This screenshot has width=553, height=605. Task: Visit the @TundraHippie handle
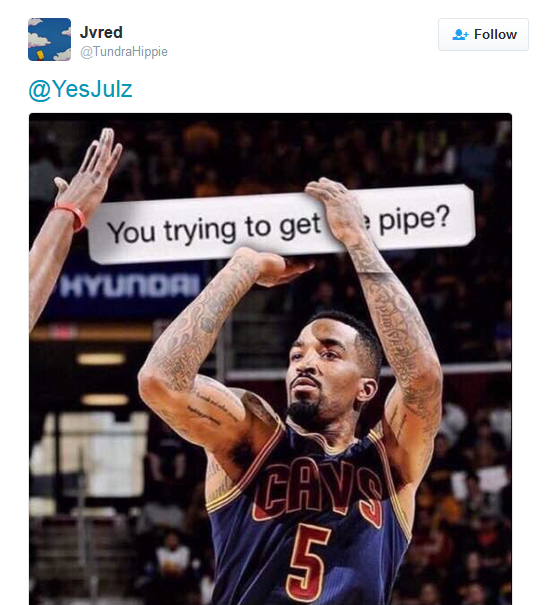[124, 52]
